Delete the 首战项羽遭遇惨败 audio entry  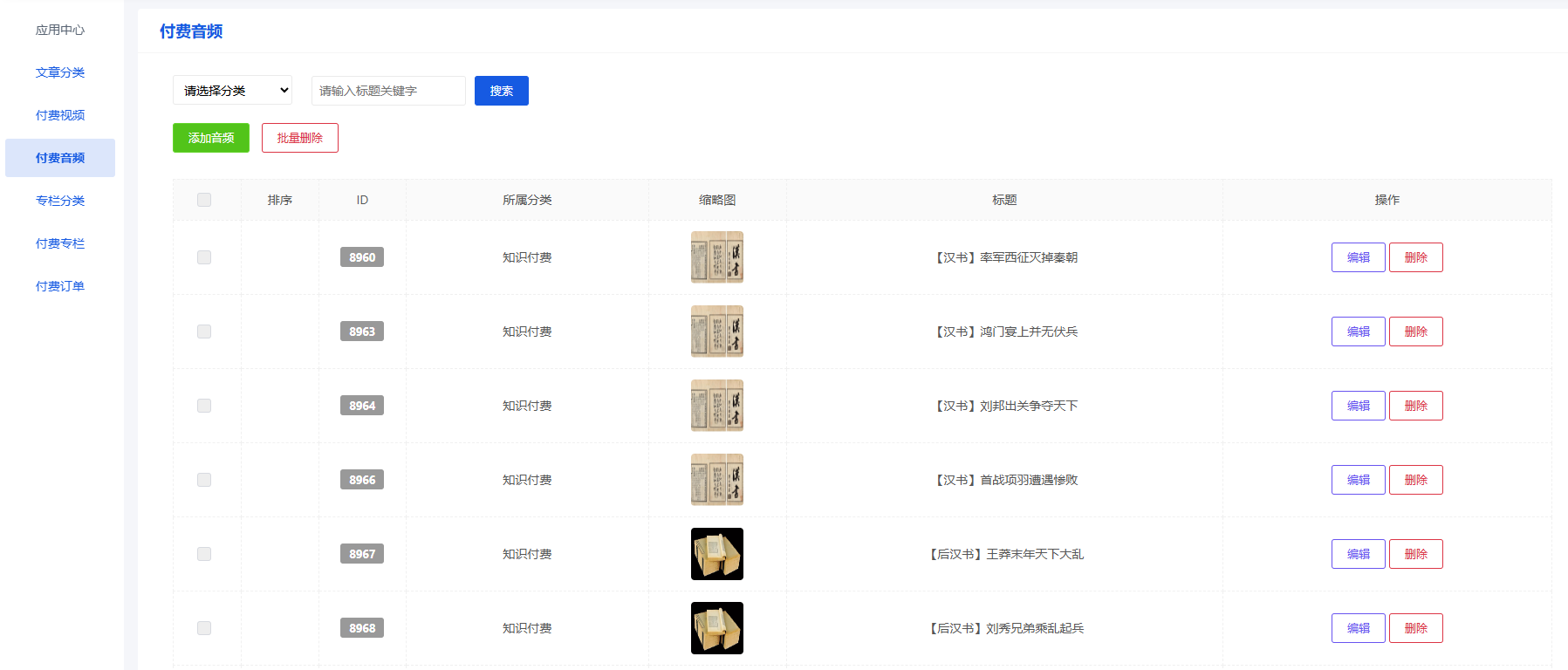(x=1415, y=480)
